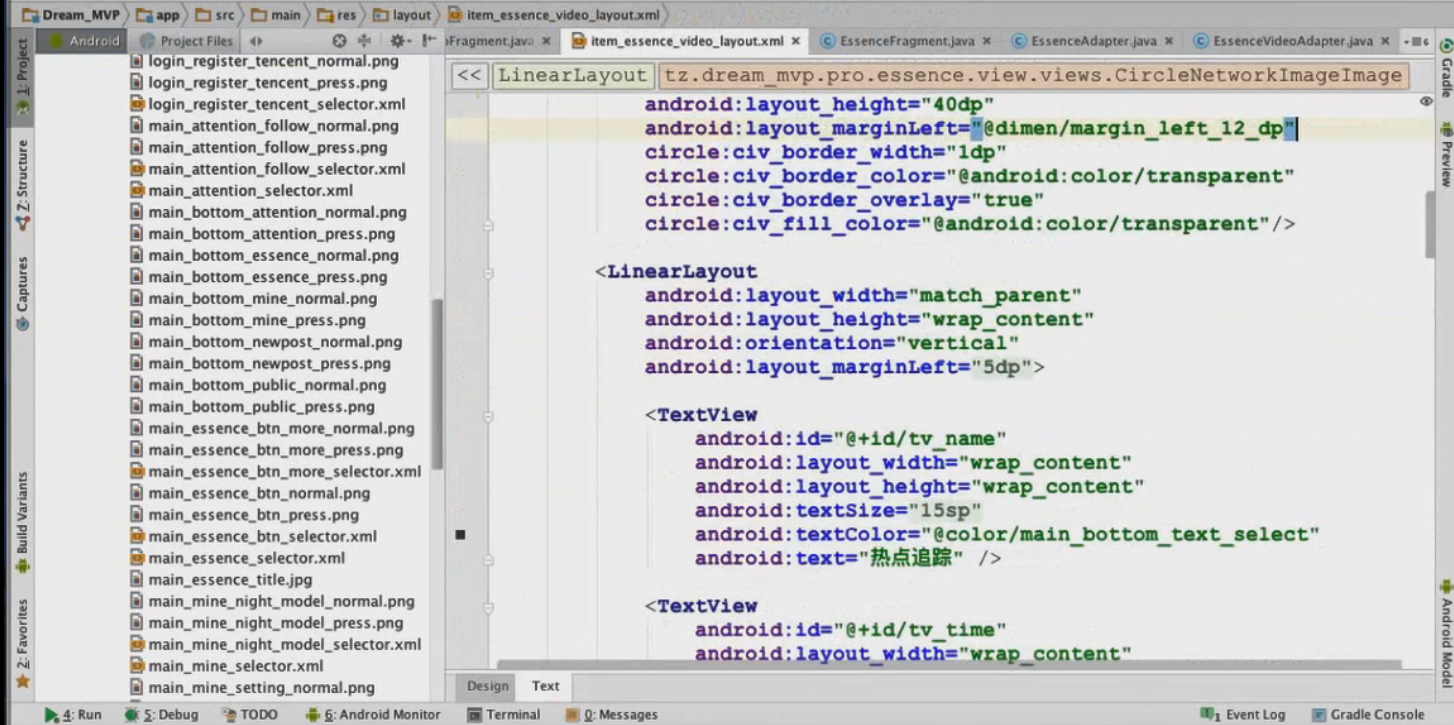
Task: Click the Terminal icon in bottom bar
Action: [x=475, y=715]
